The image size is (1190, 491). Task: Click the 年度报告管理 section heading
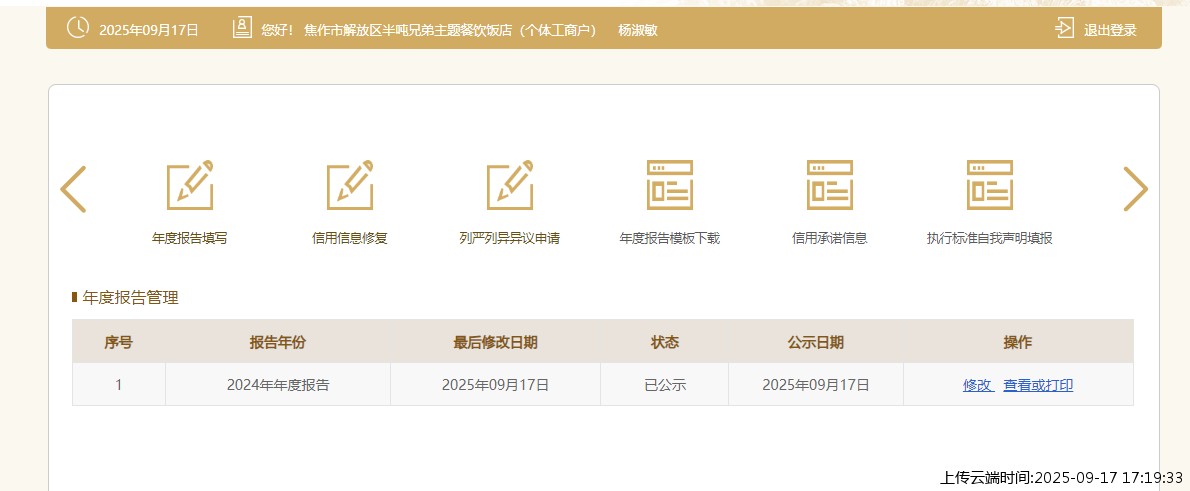coord(131,298)
